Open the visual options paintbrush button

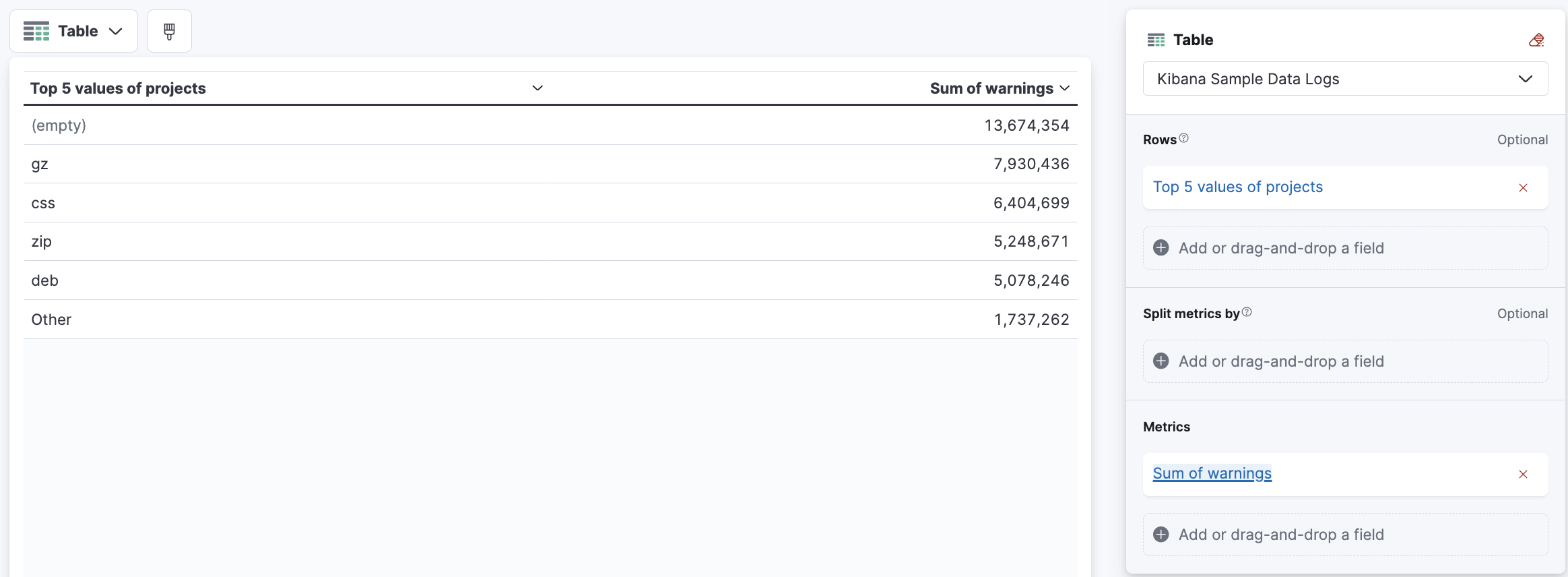169,31
